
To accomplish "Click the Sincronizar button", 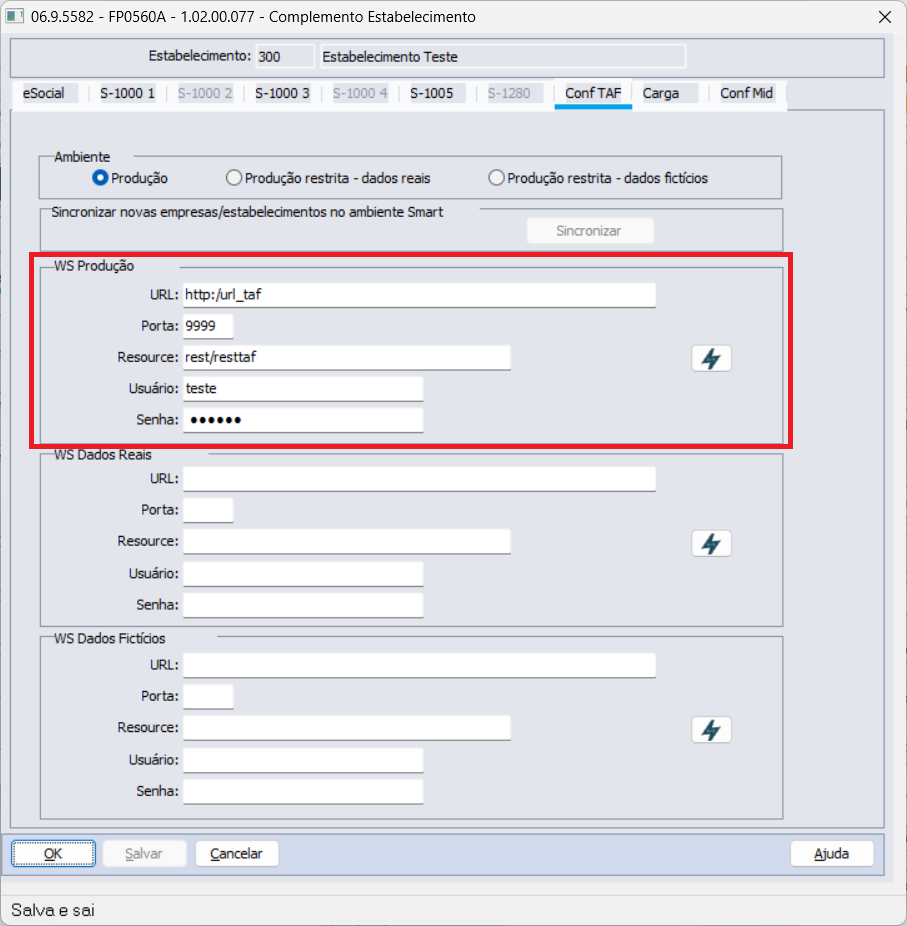I will click(x=589, y=231).
